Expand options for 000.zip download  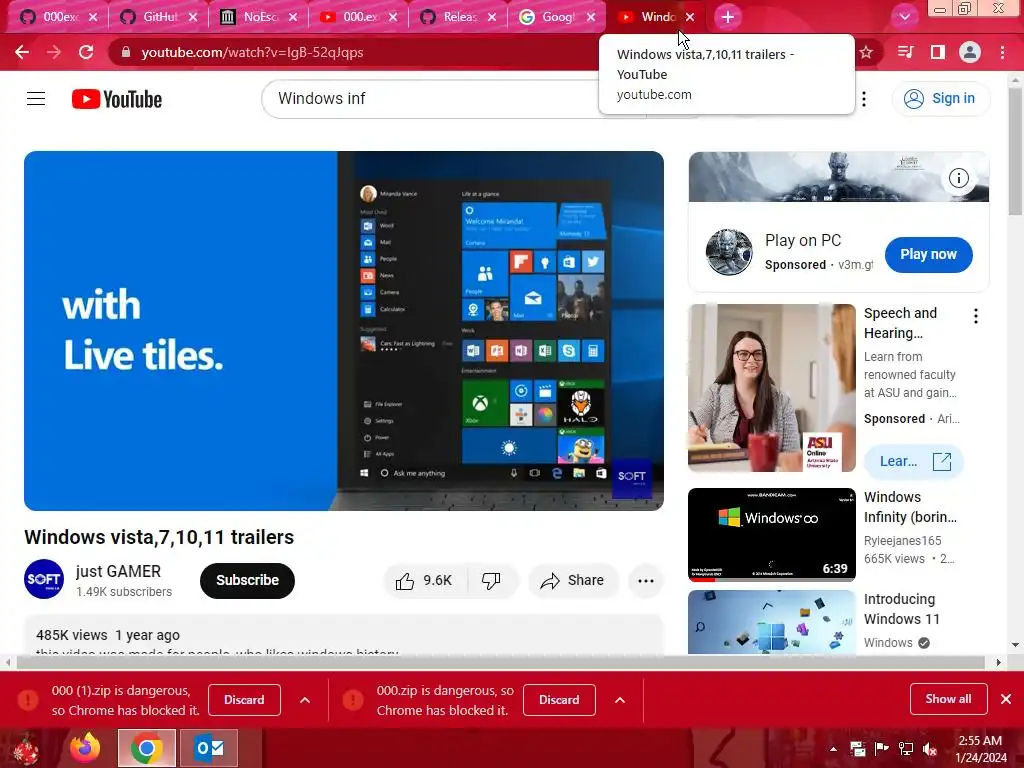tap(620, 700)
